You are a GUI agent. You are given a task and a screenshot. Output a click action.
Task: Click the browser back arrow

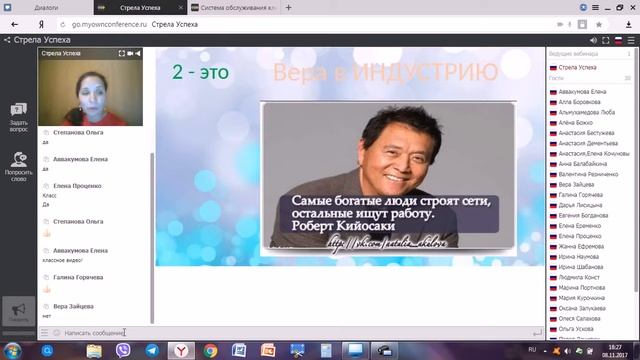coord(15,24)
